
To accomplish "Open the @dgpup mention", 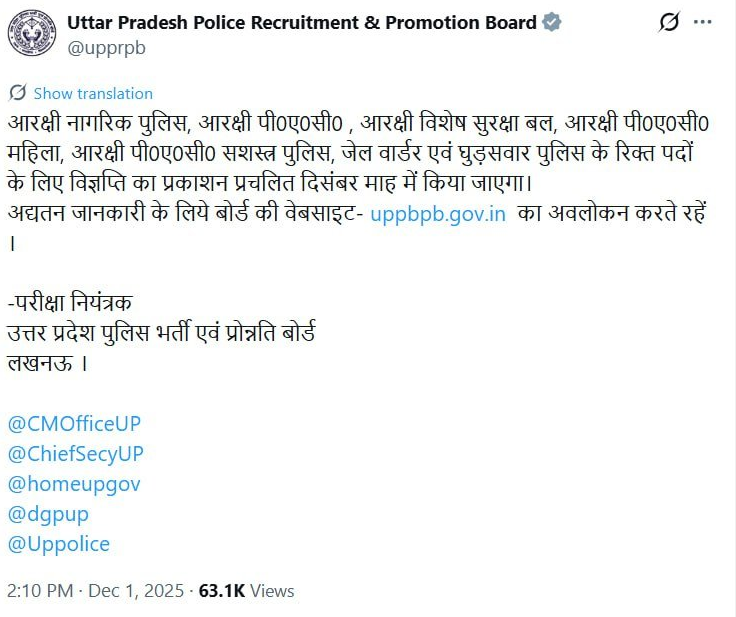I will (48, 514).
